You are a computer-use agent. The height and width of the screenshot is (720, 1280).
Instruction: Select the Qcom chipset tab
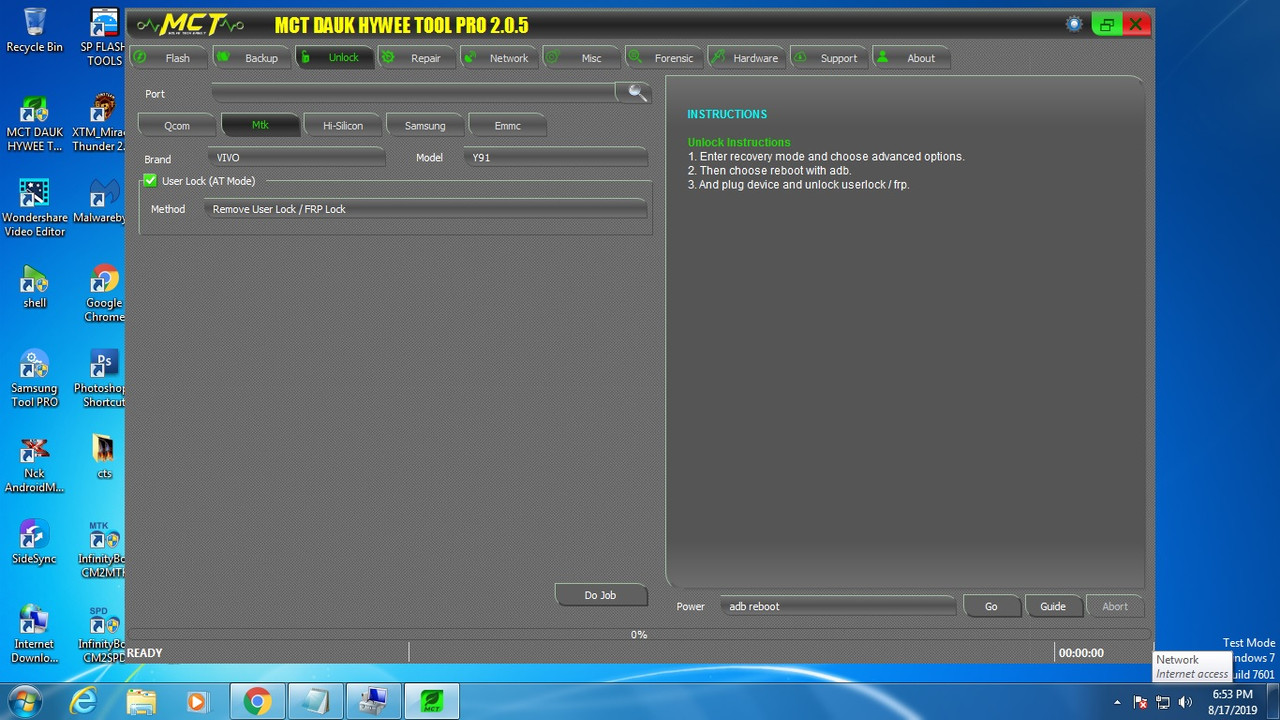tap(177, 125)
